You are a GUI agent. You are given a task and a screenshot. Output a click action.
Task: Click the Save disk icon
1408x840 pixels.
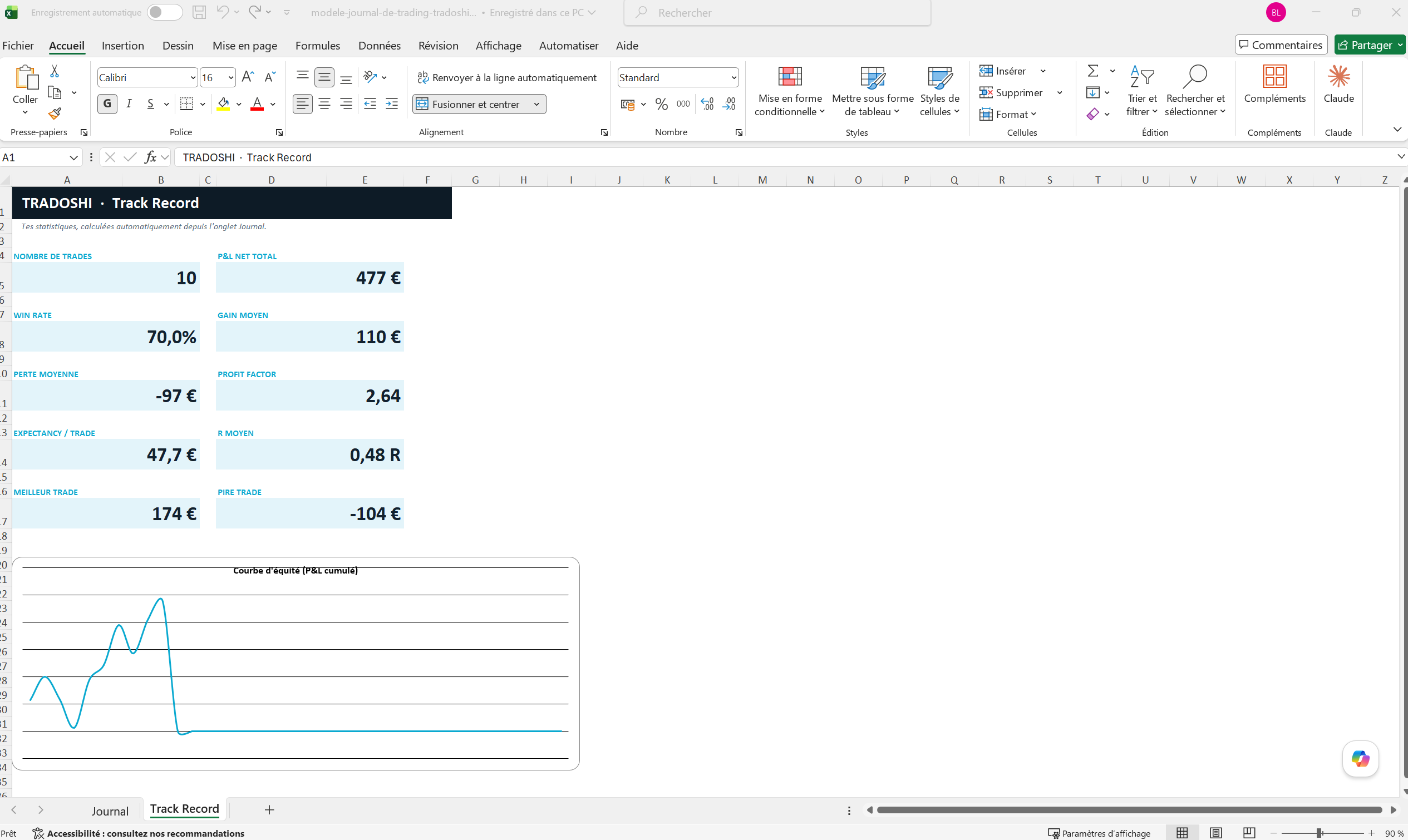pyautogui.click(x=199, y=12)
